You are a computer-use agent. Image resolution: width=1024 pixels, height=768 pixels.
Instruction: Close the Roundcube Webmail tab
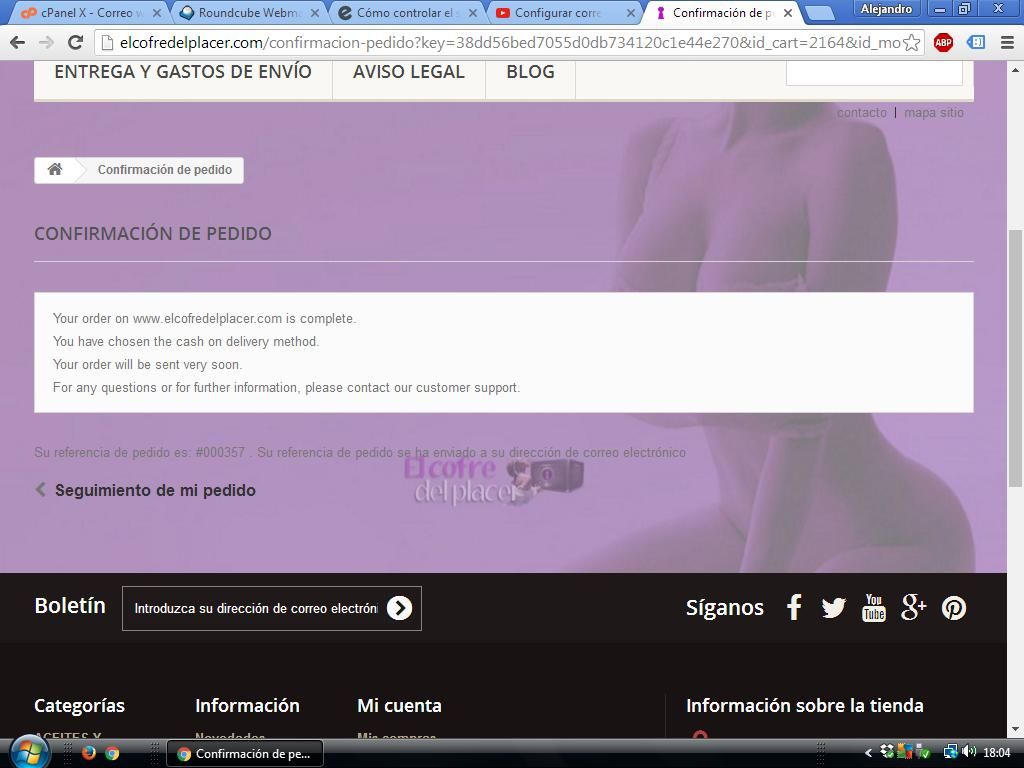[315, 13]
